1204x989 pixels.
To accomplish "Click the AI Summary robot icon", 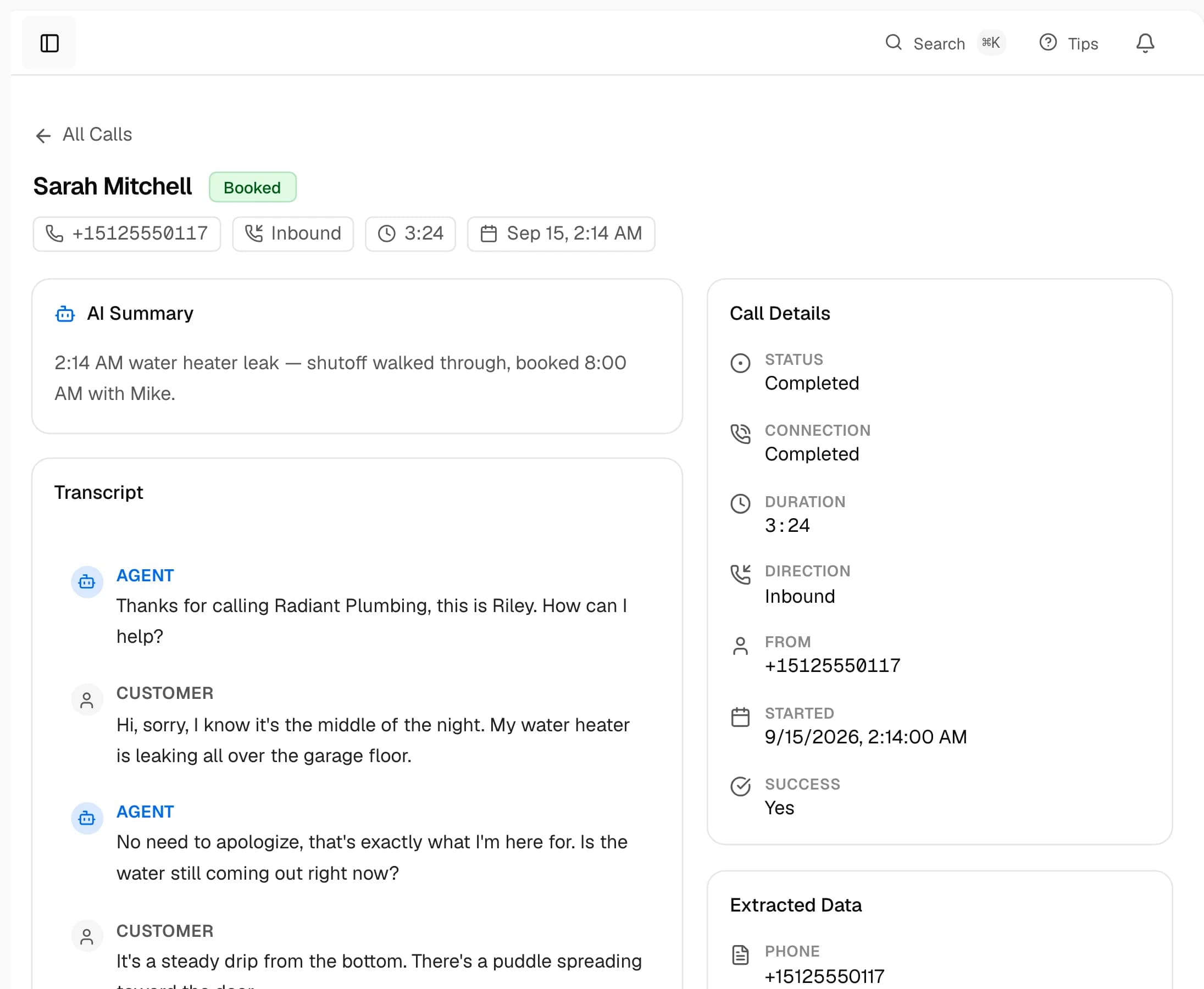I will 65,314.
